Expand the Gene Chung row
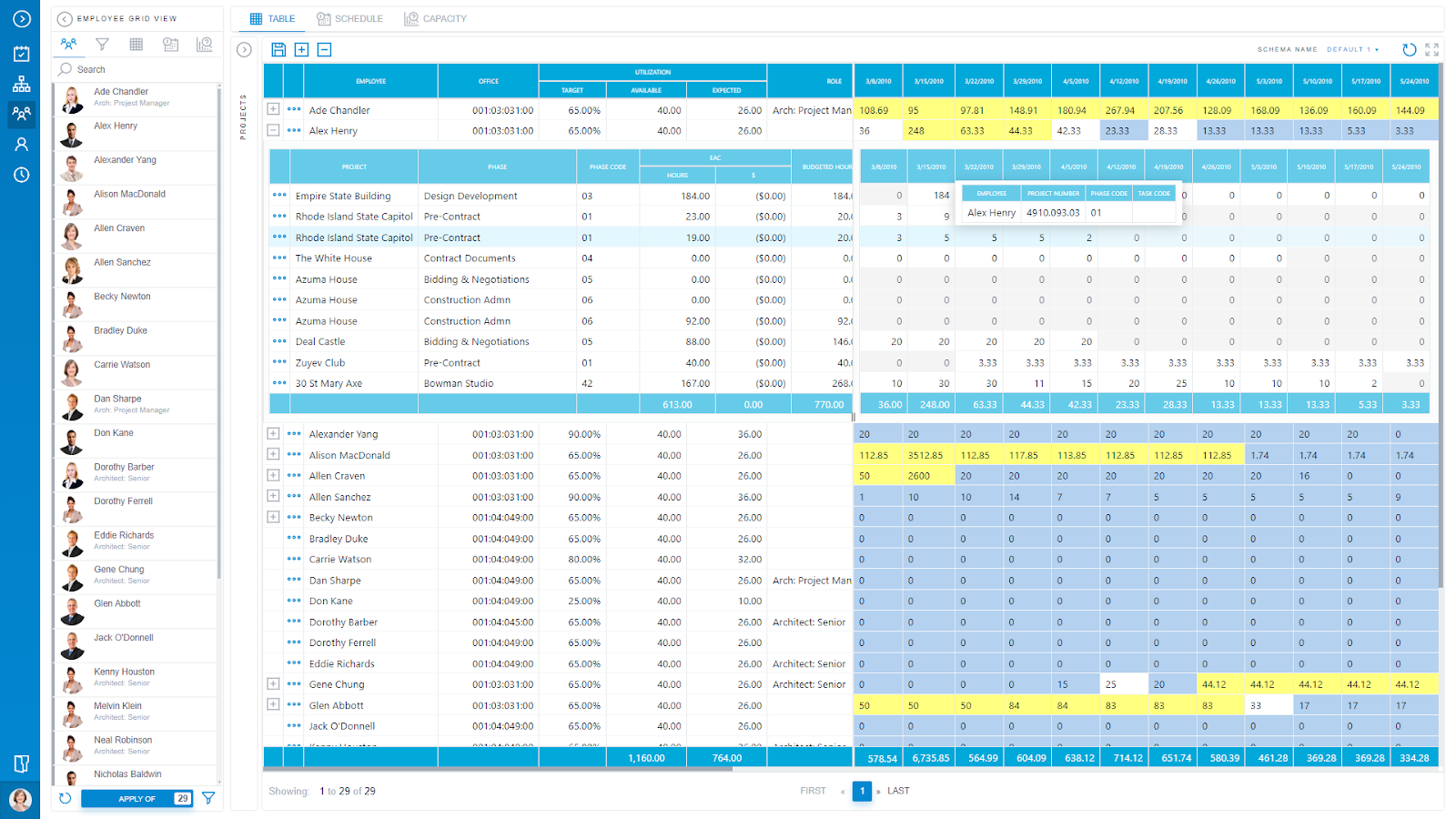The height and width of the screenshot is (819, 1456). pos(273,683)
